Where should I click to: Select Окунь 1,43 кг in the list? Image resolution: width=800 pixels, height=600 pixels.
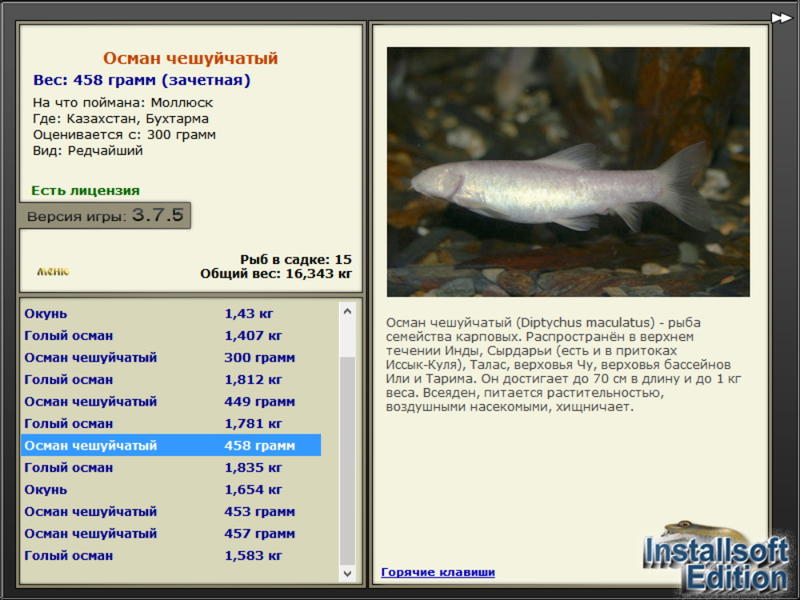171,313
